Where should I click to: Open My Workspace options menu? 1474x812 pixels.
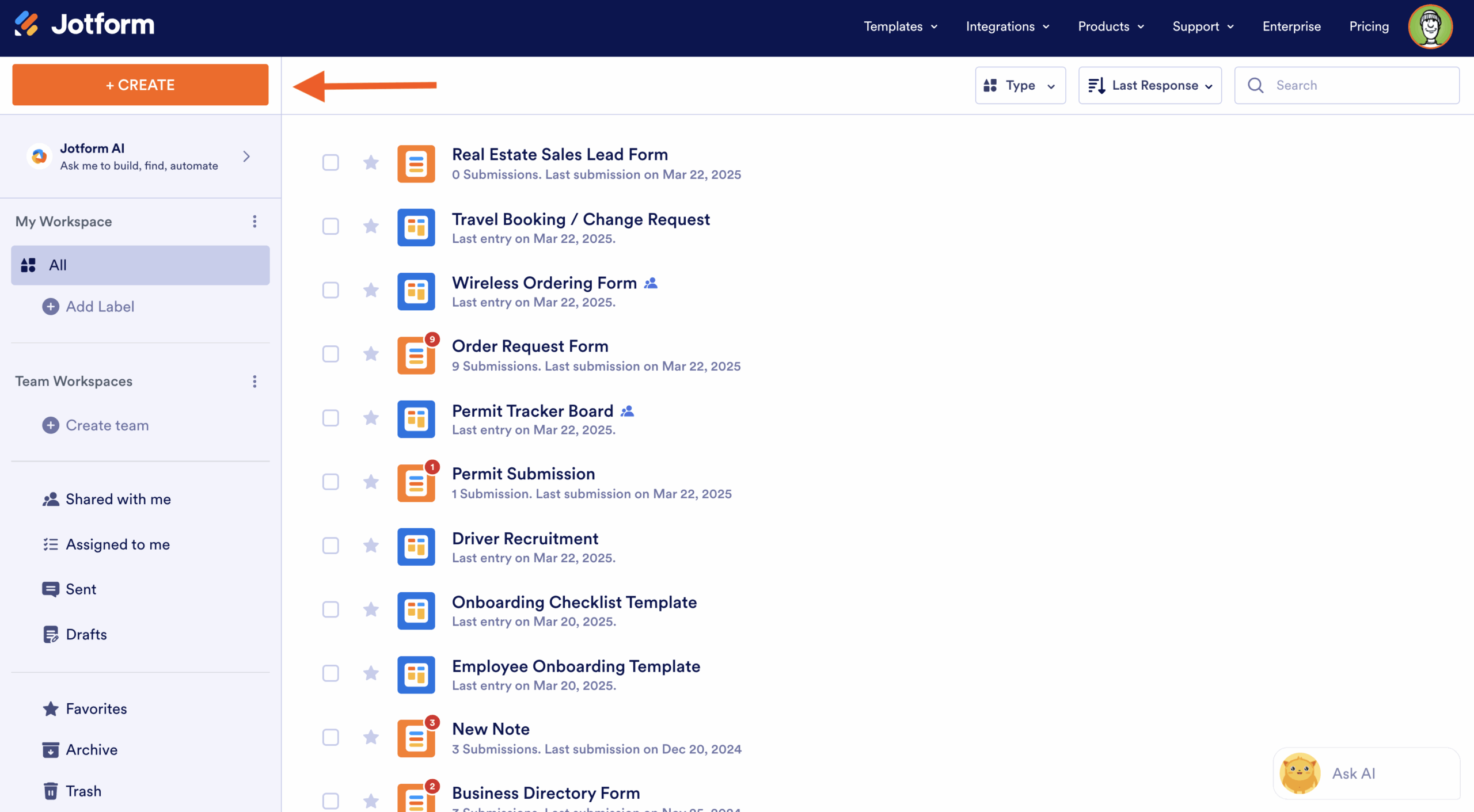(x=254, y=221)
